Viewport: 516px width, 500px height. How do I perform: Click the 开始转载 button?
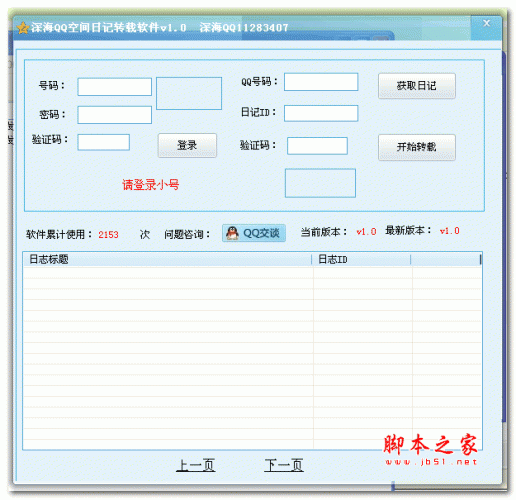(417, 147)
